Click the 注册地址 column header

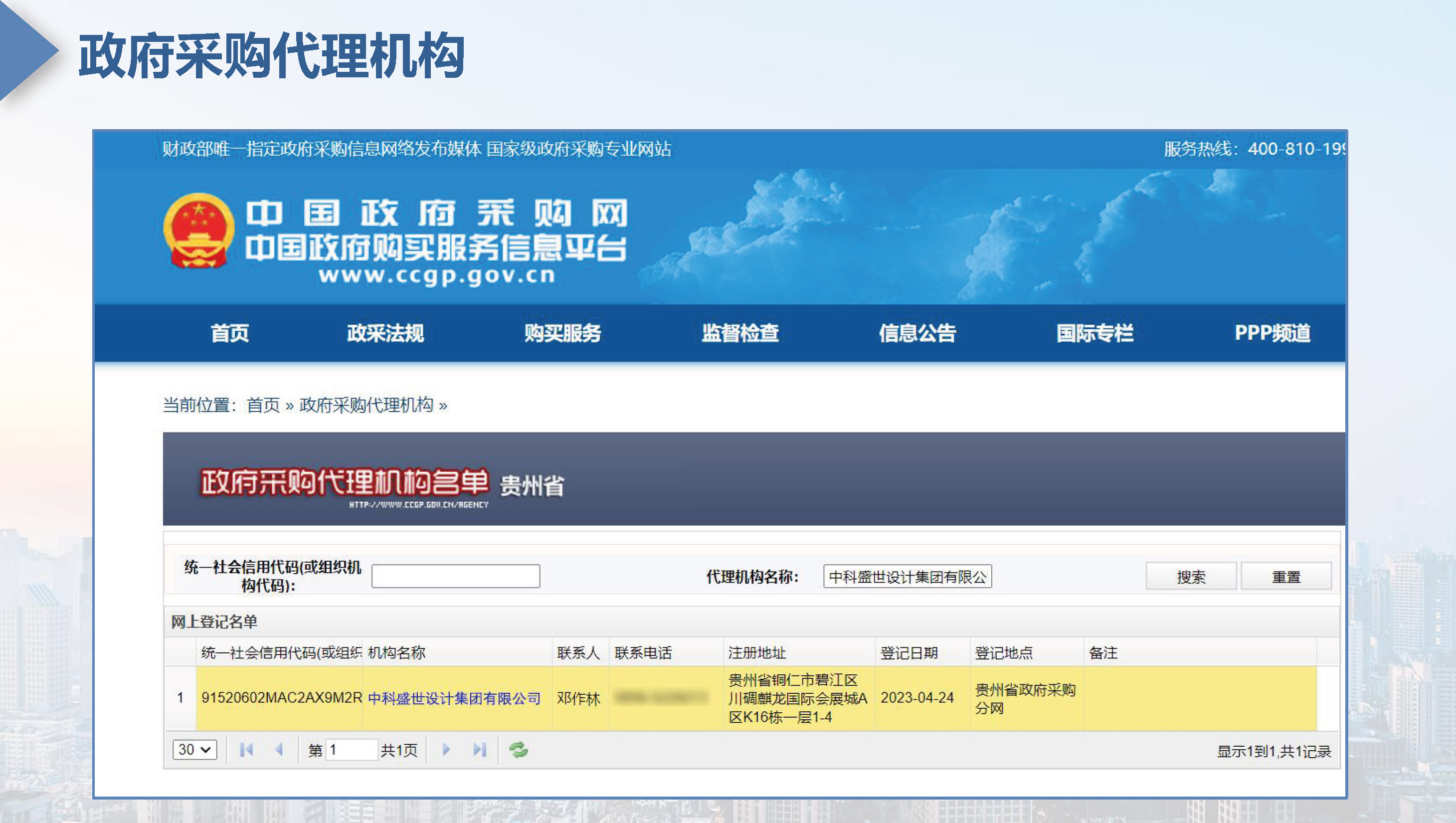pyautogui.click(x=799, y=652)
